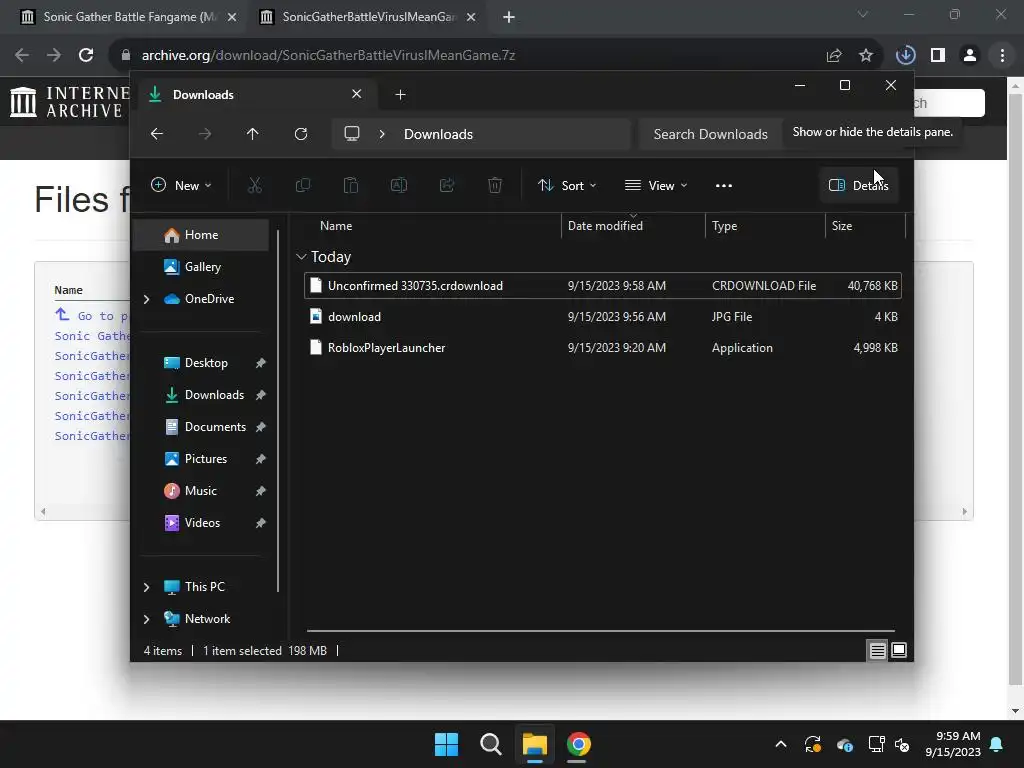Click the Delete trash icon in Explorer toolbar
1024x768 pixels.
point(495,185)
